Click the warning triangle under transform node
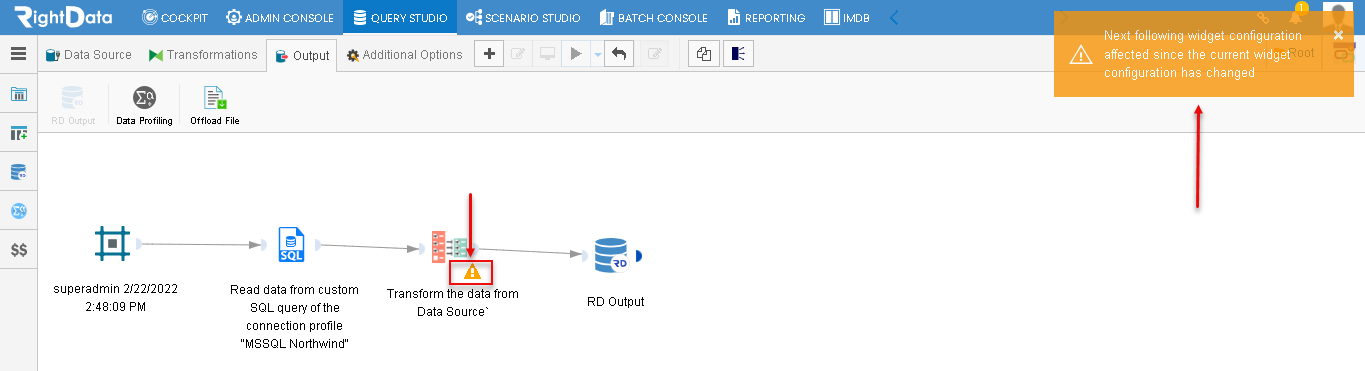This screenshot has height=371, width=1365. (x=472, y=271)
